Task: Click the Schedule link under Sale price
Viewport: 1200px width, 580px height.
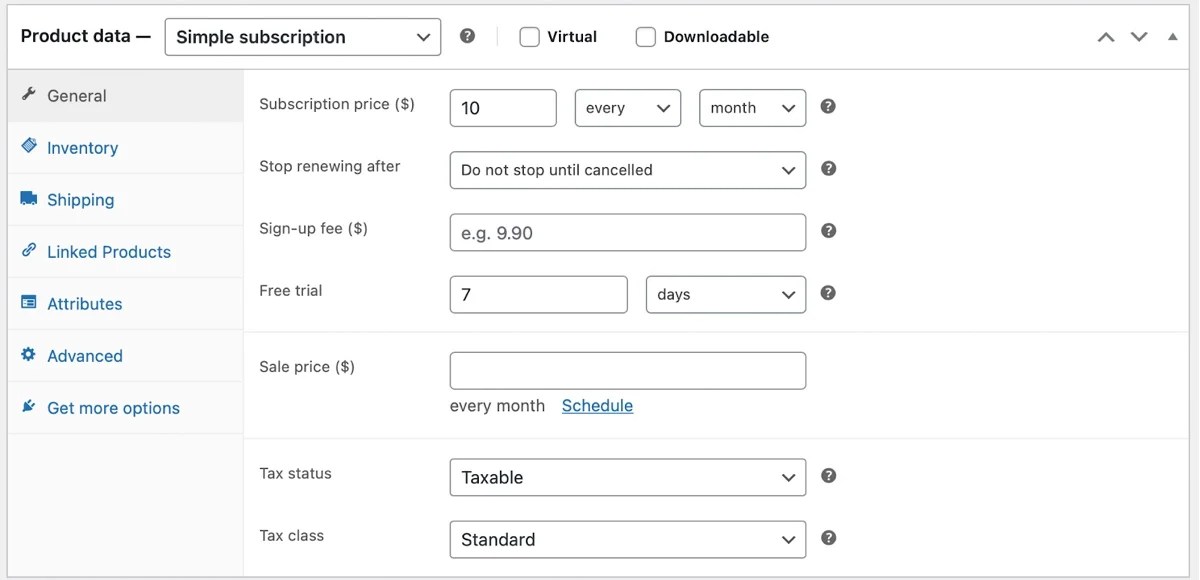Action: point(597,405)
